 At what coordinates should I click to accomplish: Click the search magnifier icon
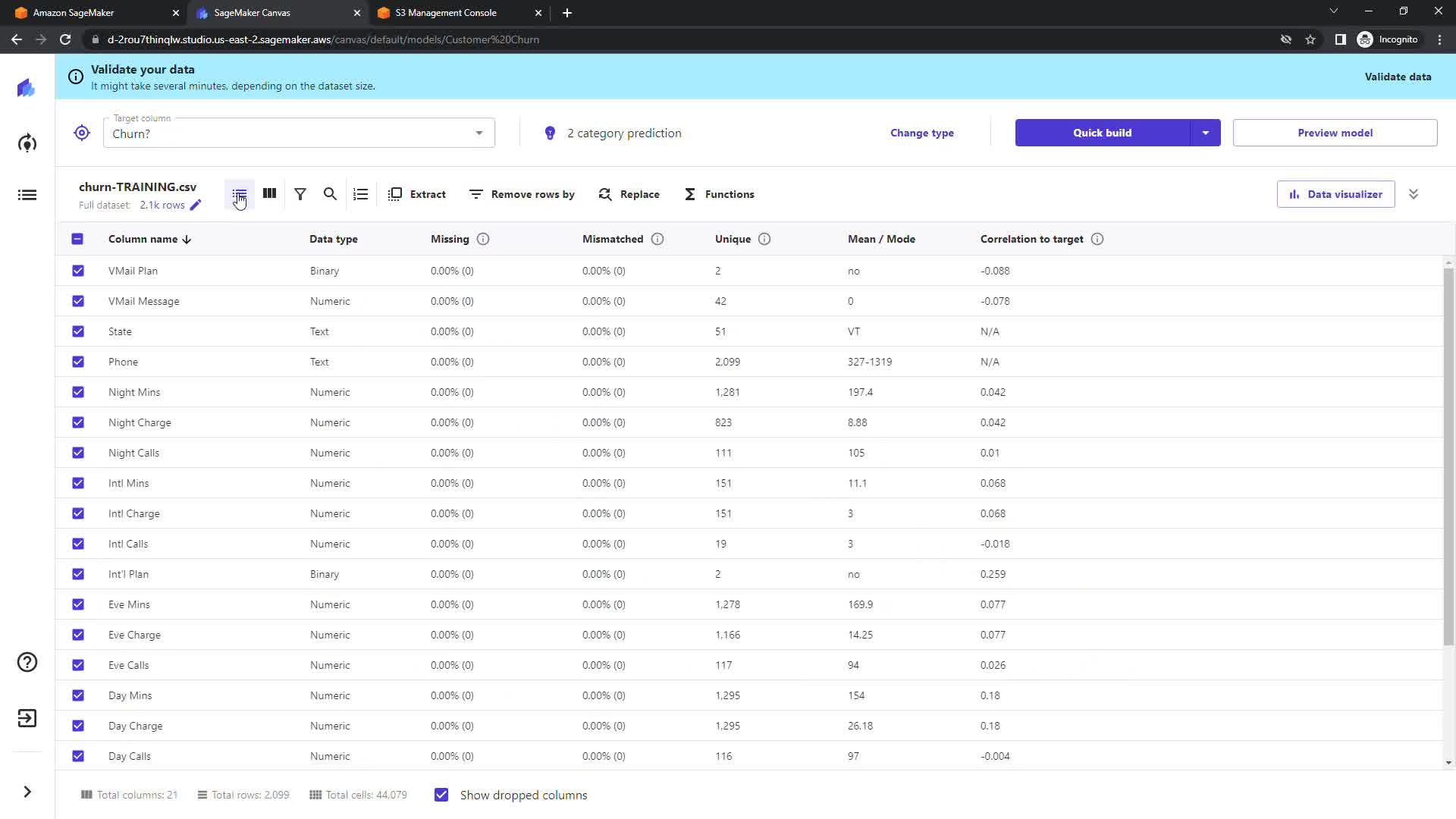(330, 194)
